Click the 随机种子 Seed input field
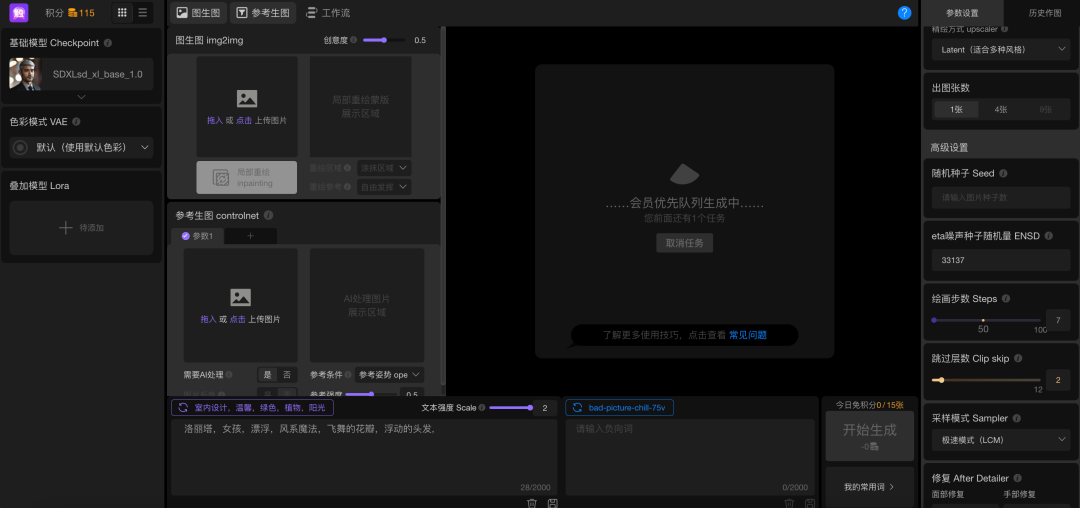Viewport: 1080px width, 508px height. point(1000,198)
